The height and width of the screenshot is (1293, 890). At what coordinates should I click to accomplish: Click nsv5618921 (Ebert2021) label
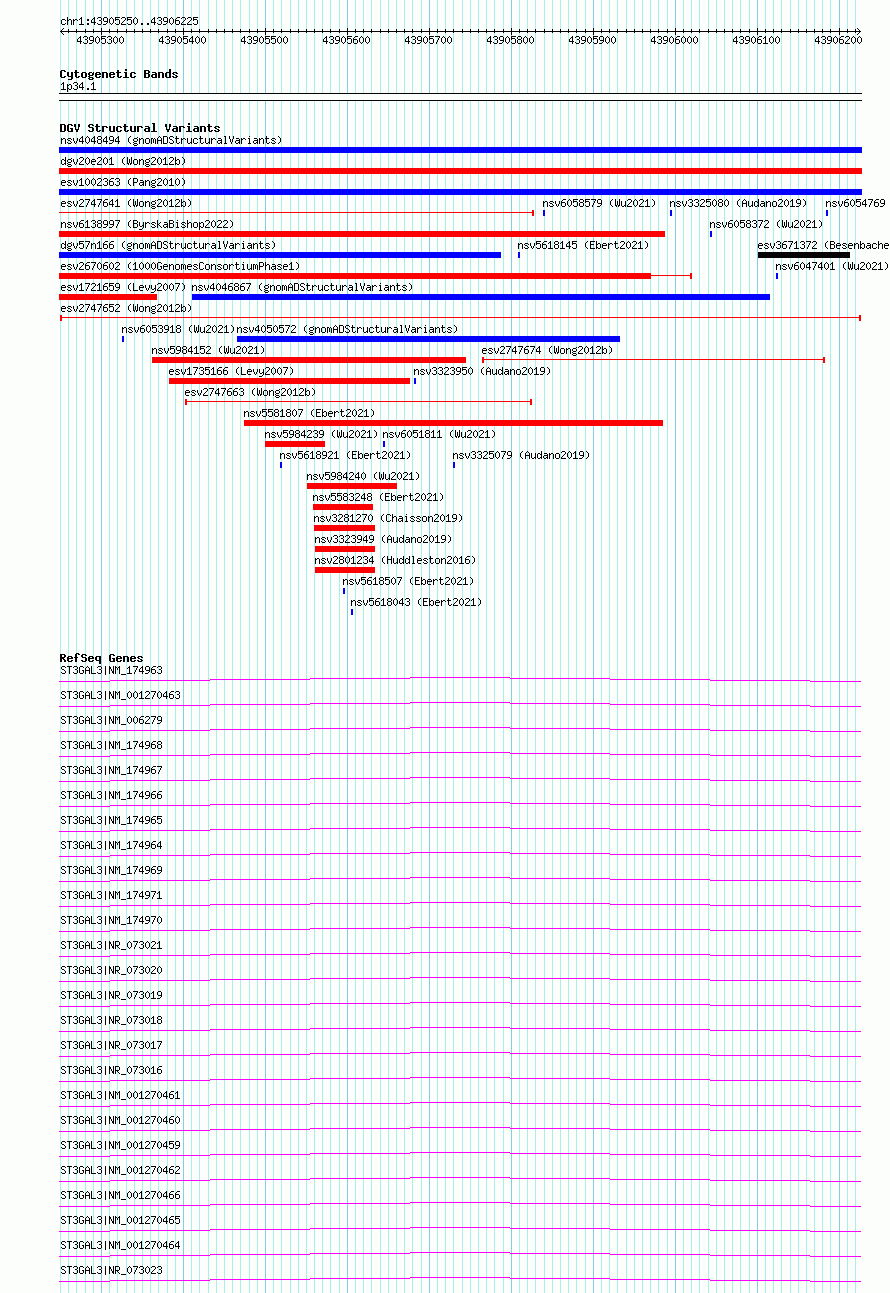click(x=345, y=455)
